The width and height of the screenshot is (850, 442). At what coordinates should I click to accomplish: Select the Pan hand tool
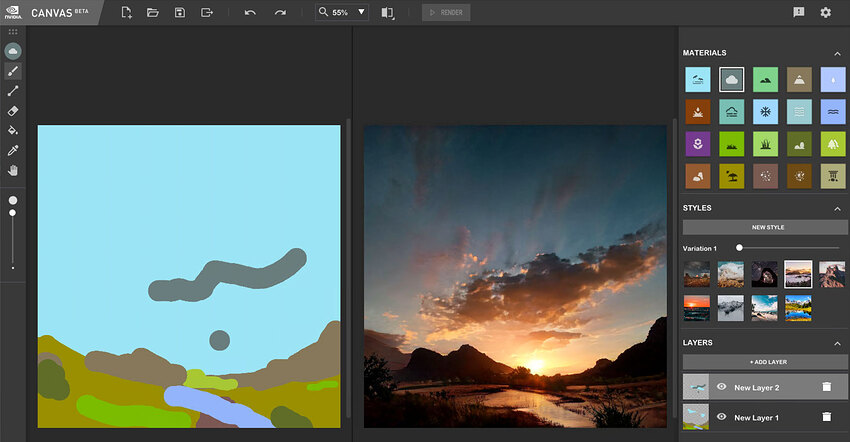click(13, 170)
